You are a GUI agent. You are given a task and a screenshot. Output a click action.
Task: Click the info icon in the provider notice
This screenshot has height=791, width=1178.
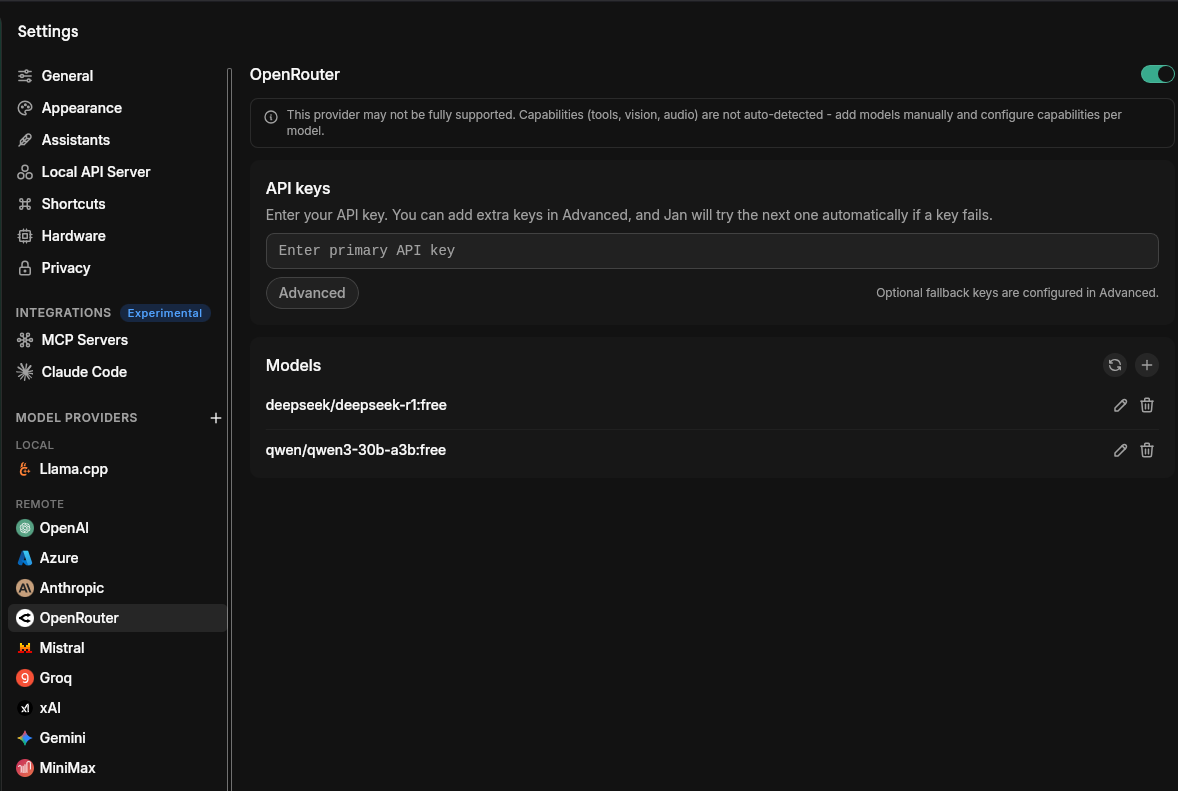[271, 117]
